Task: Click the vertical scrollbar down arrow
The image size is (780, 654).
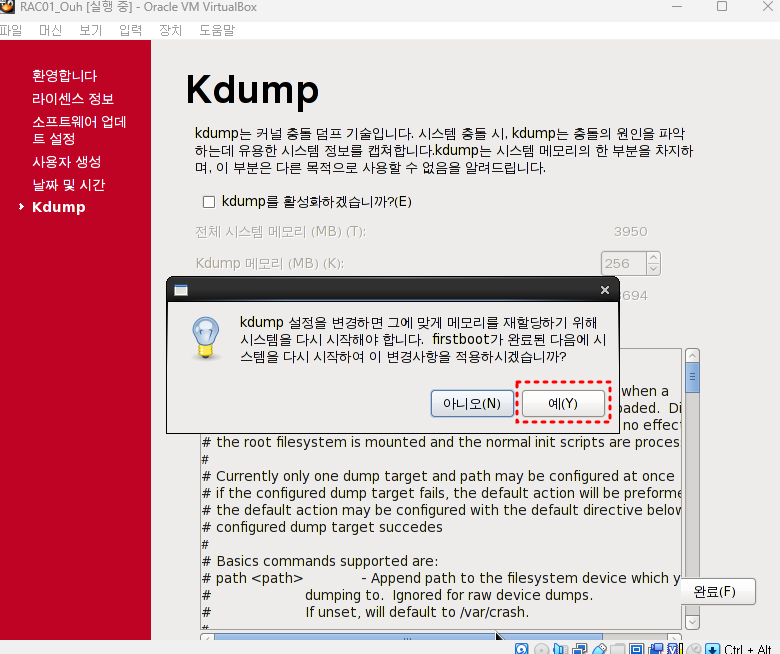Action: tap(692, 622)
